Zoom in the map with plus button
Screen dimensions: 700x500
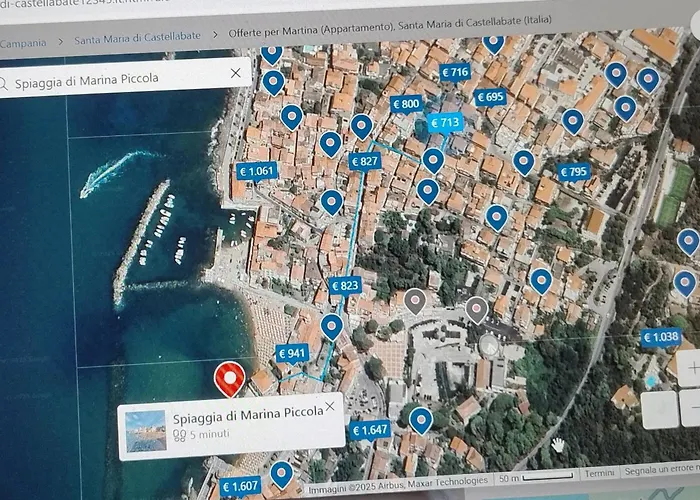[x=689, y=368]
